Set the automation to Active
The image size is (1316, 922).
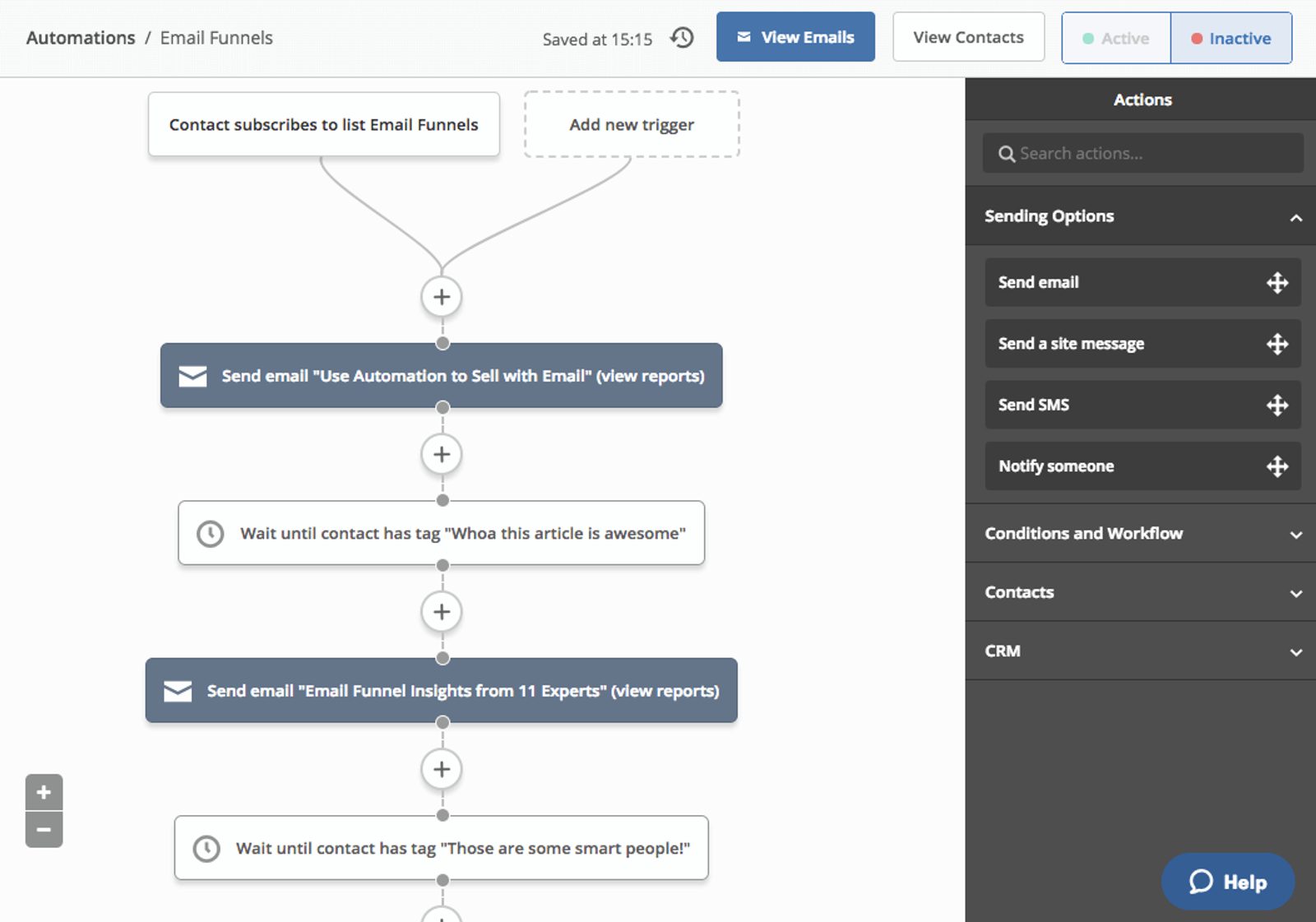(x=1115, y=38)
